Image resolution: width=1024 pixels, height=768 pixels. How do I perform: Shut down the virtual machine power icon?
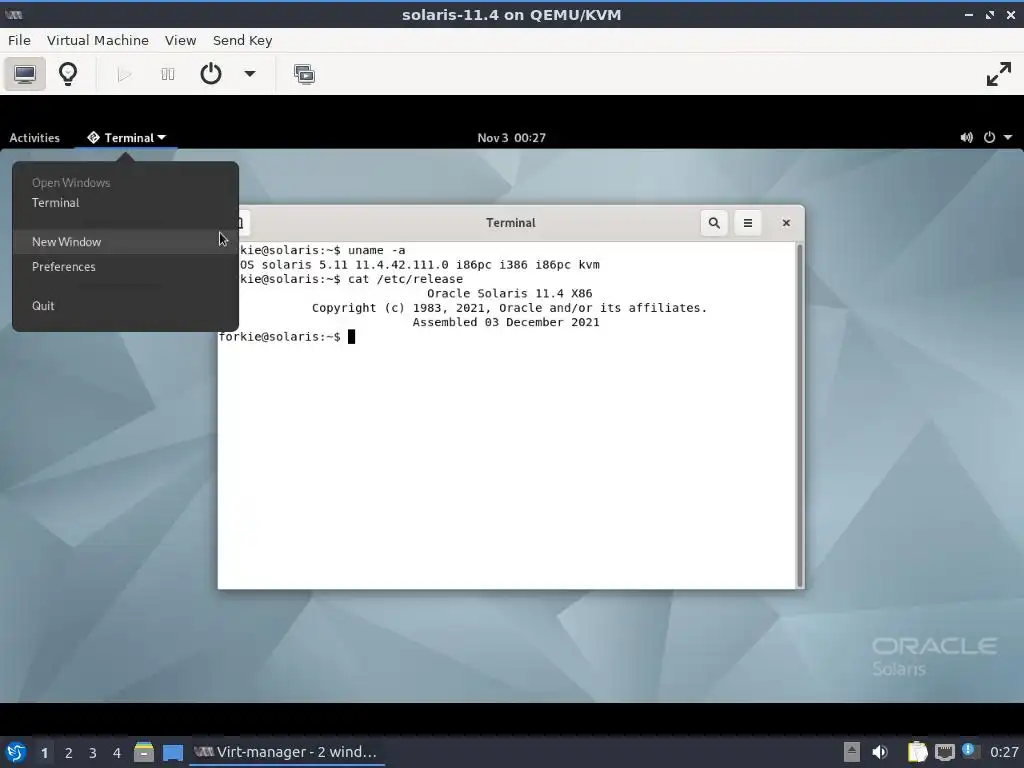coord(210,74)
